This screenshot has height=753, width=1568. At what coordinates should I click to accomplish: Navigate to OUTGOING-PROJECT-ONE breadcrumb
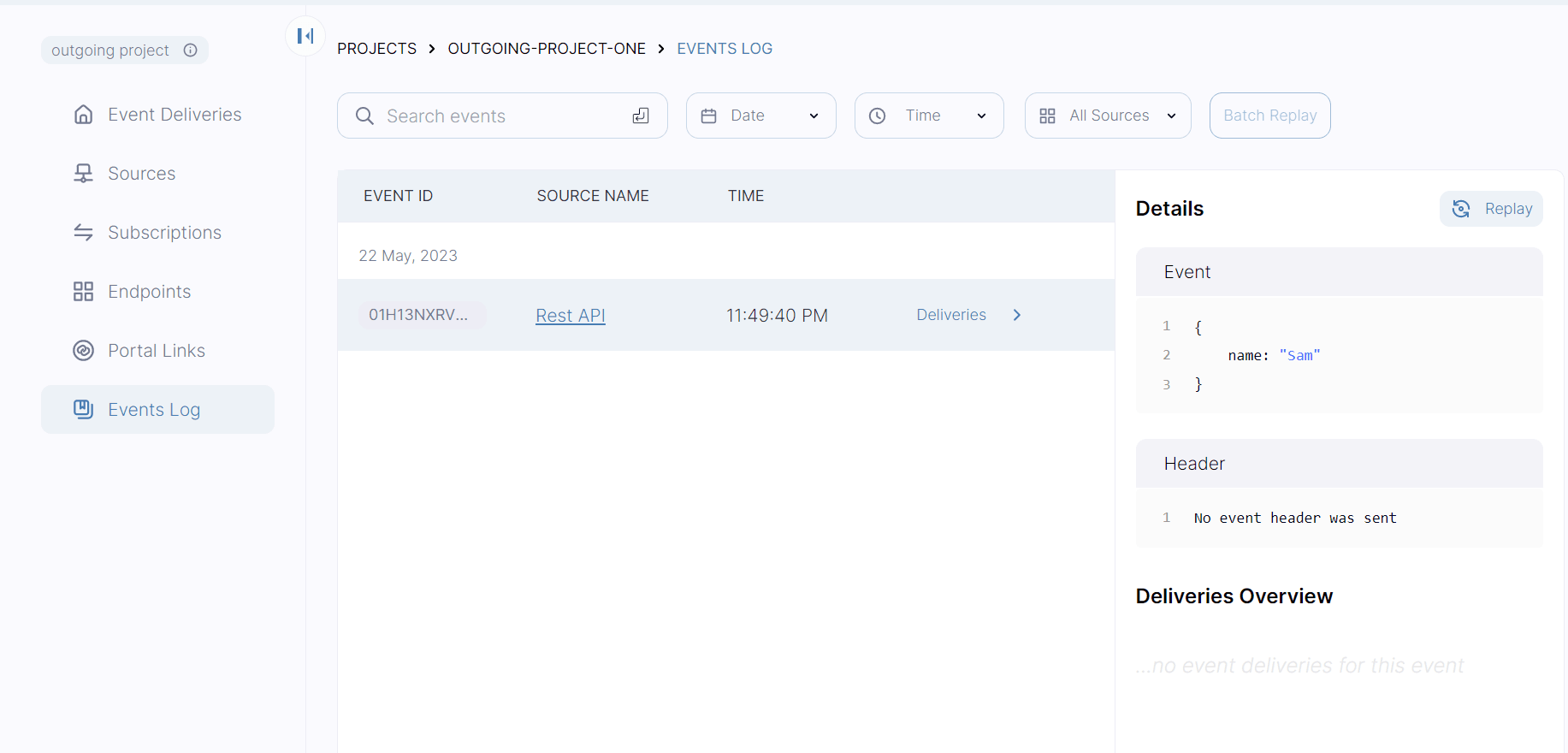point(547,49)
